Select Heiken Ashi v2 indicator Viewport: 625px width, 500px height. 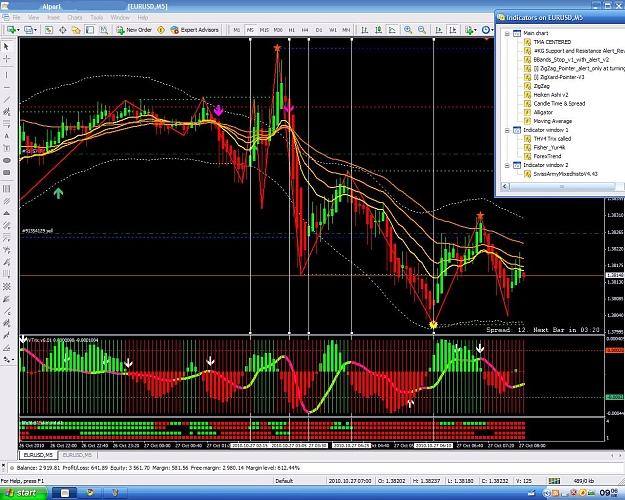point(551,95)
